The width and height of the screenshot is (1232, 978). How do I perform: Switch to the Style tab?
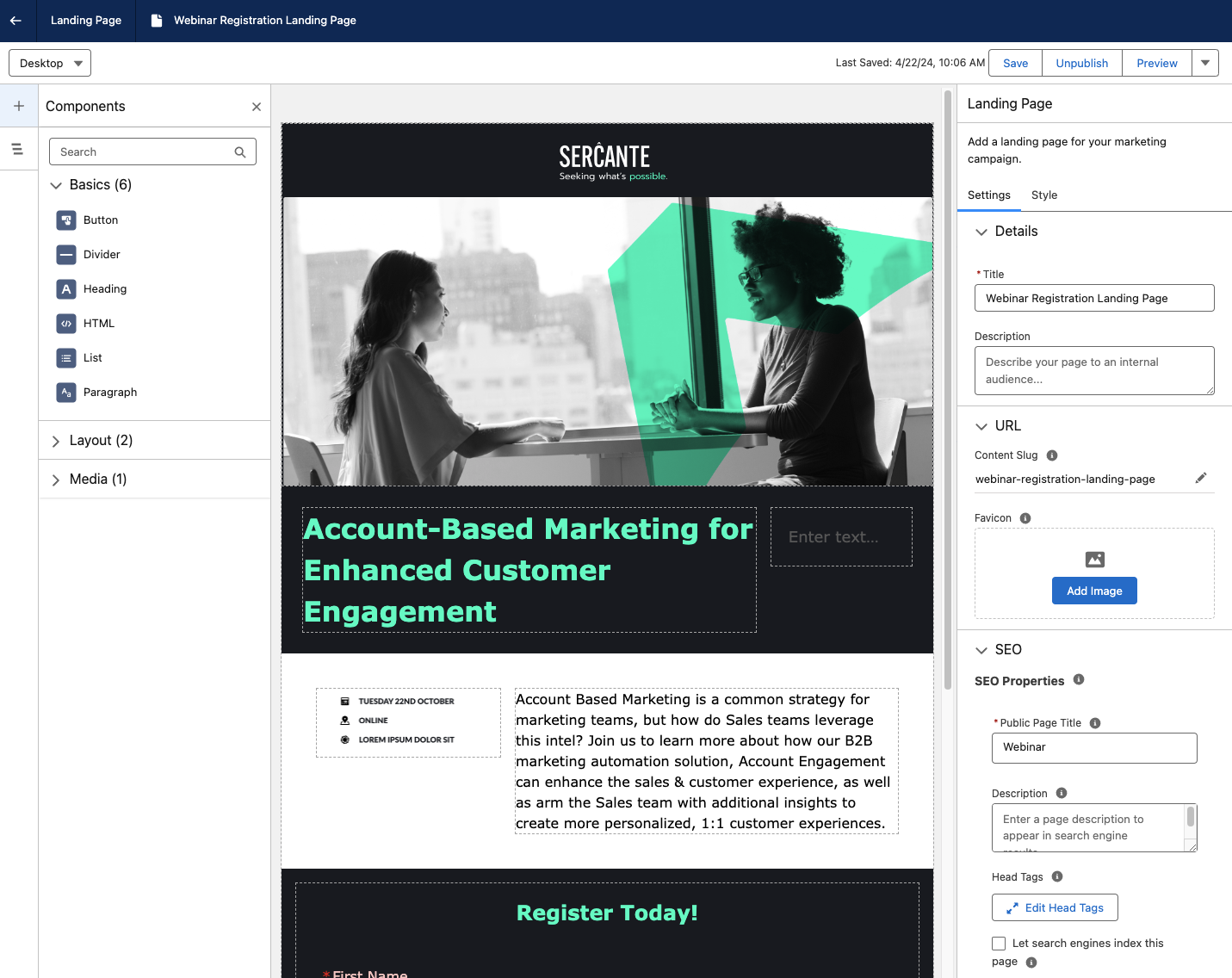[x=1044, y=195]
